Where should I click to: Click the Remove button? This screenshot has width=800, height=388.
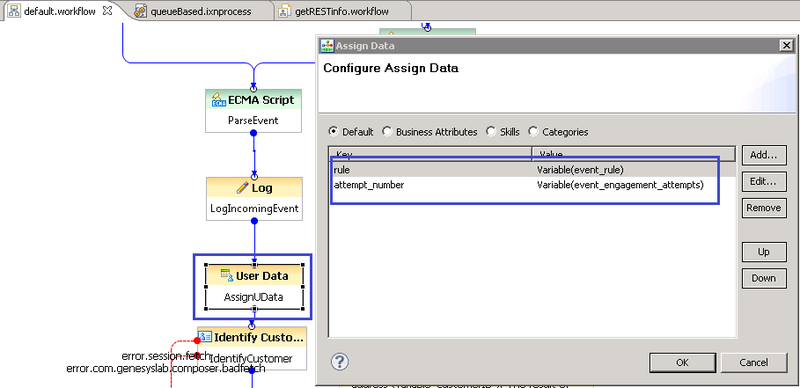[764, 208]
